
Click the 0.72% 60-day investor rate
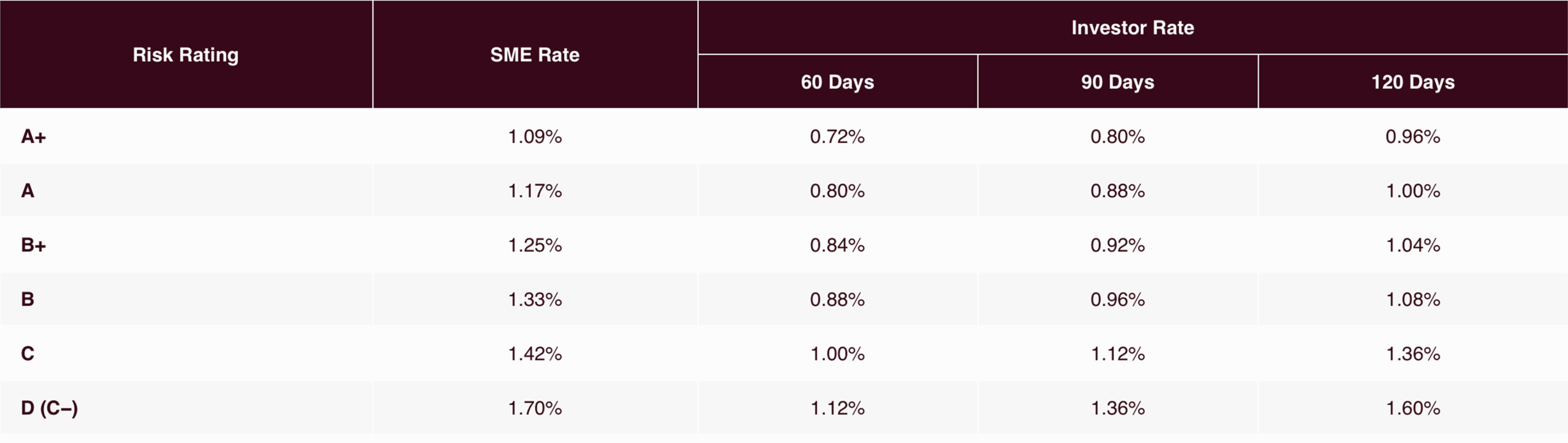coord(837,137)
